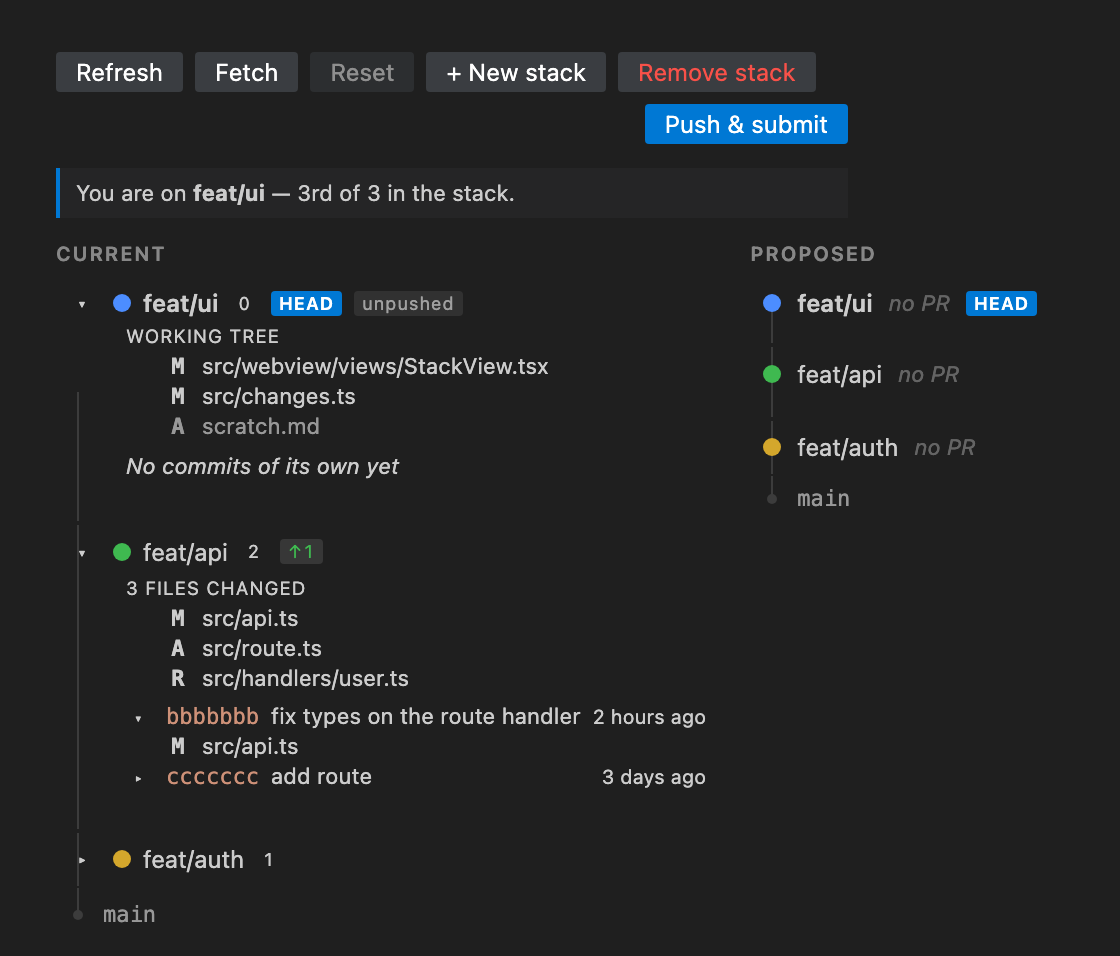Click the WORKING TREE heading

pos(203,337)
